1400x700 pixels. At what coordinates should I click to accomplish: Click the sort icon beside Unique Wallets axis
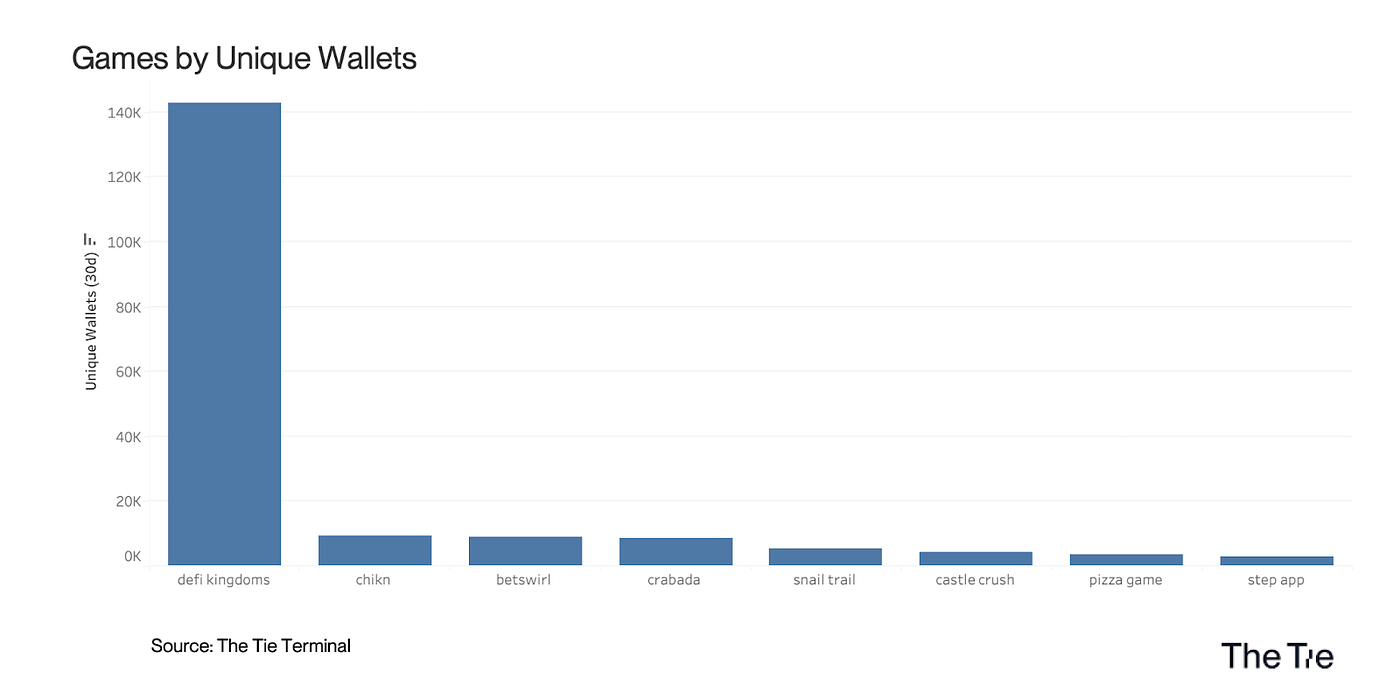point(90,239)
